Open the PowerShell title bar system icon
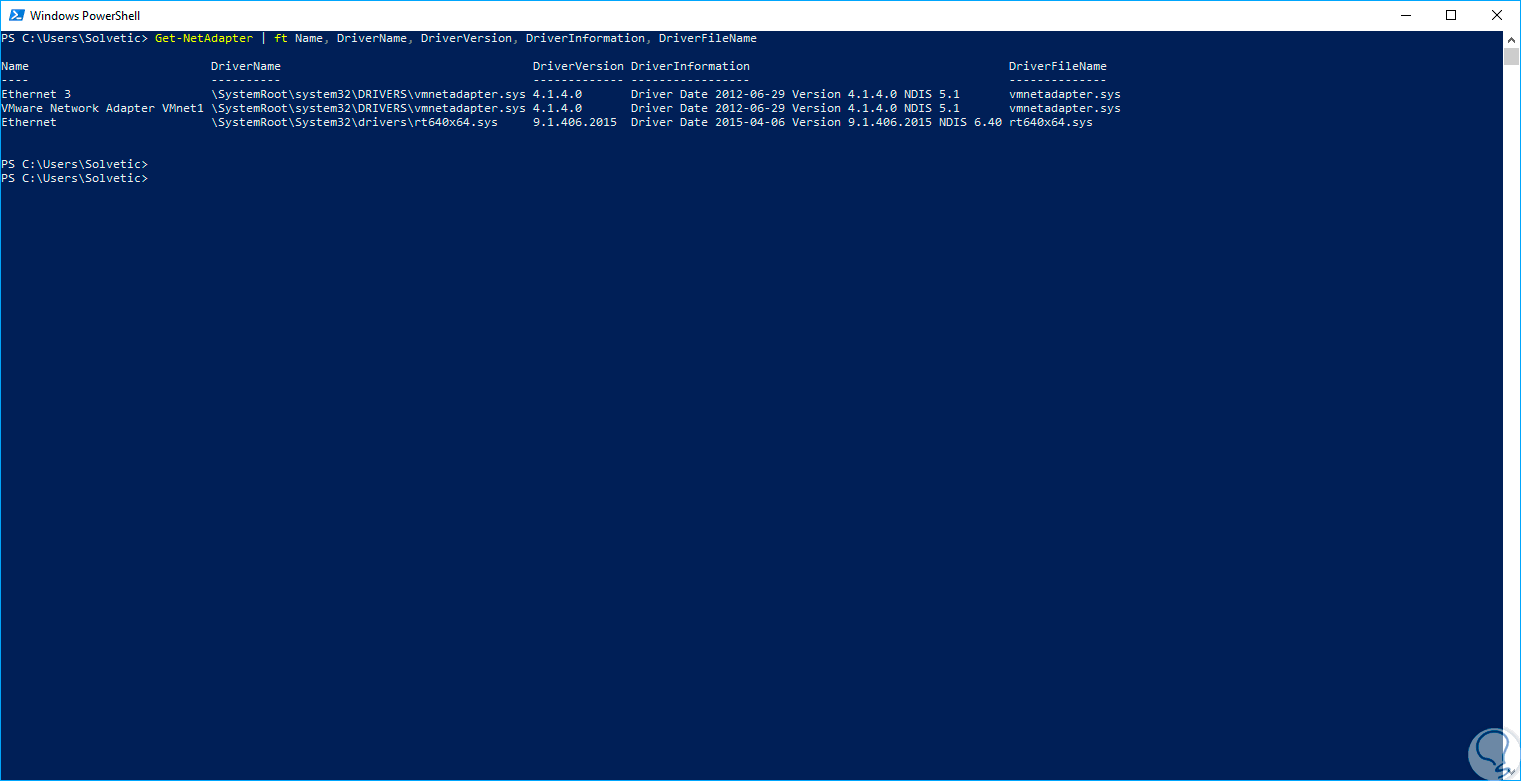The height and width of the screenshot is (781, 1521). 15,15
